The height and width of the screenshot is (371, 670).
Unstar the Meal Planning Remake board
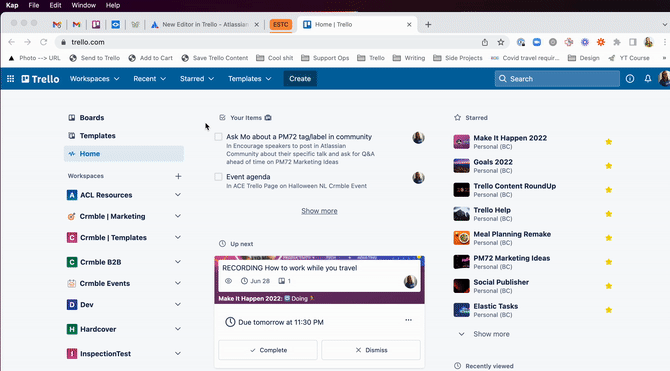[608, 238]
